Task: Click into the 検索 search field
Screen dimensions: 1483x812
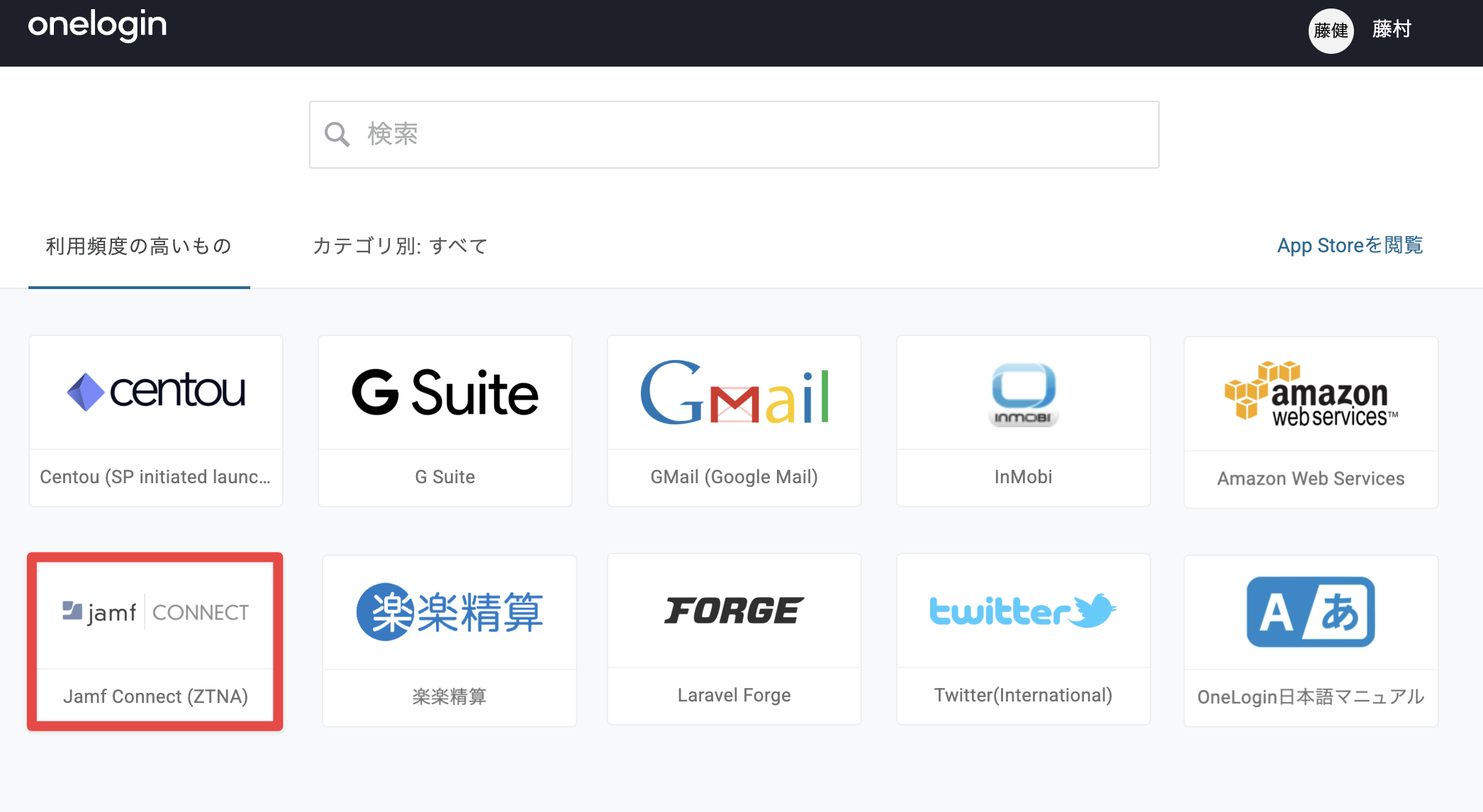Action: point(734,135)
